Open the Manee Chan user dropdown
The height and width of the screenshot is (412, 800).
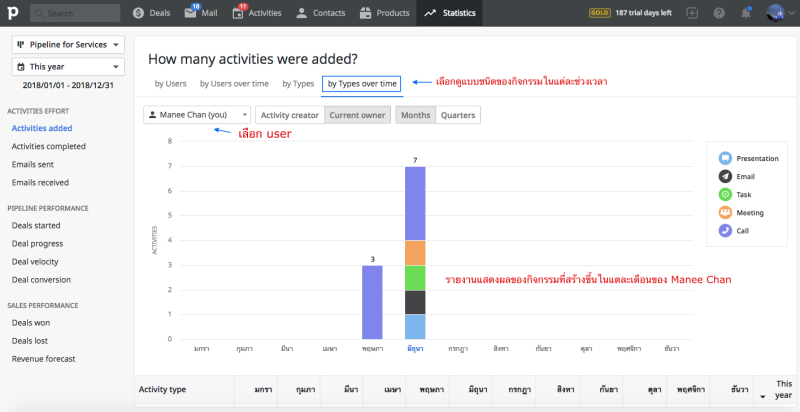tap(197, 115)
